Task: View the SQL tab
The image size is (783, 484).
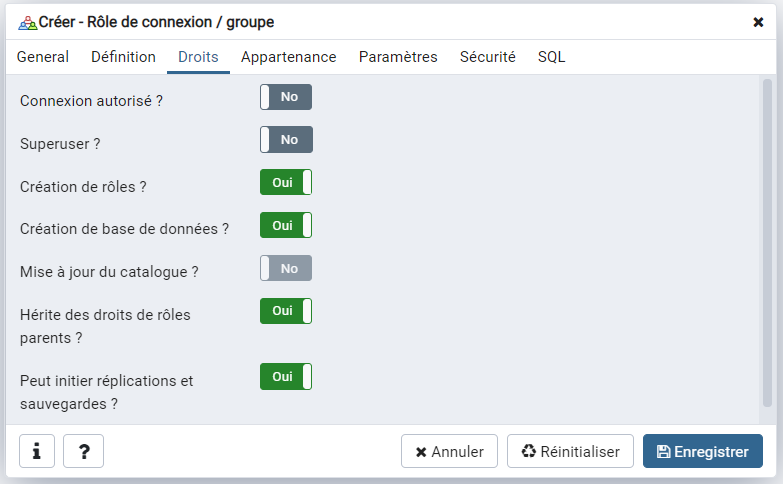Action: (x=551, y=57)
